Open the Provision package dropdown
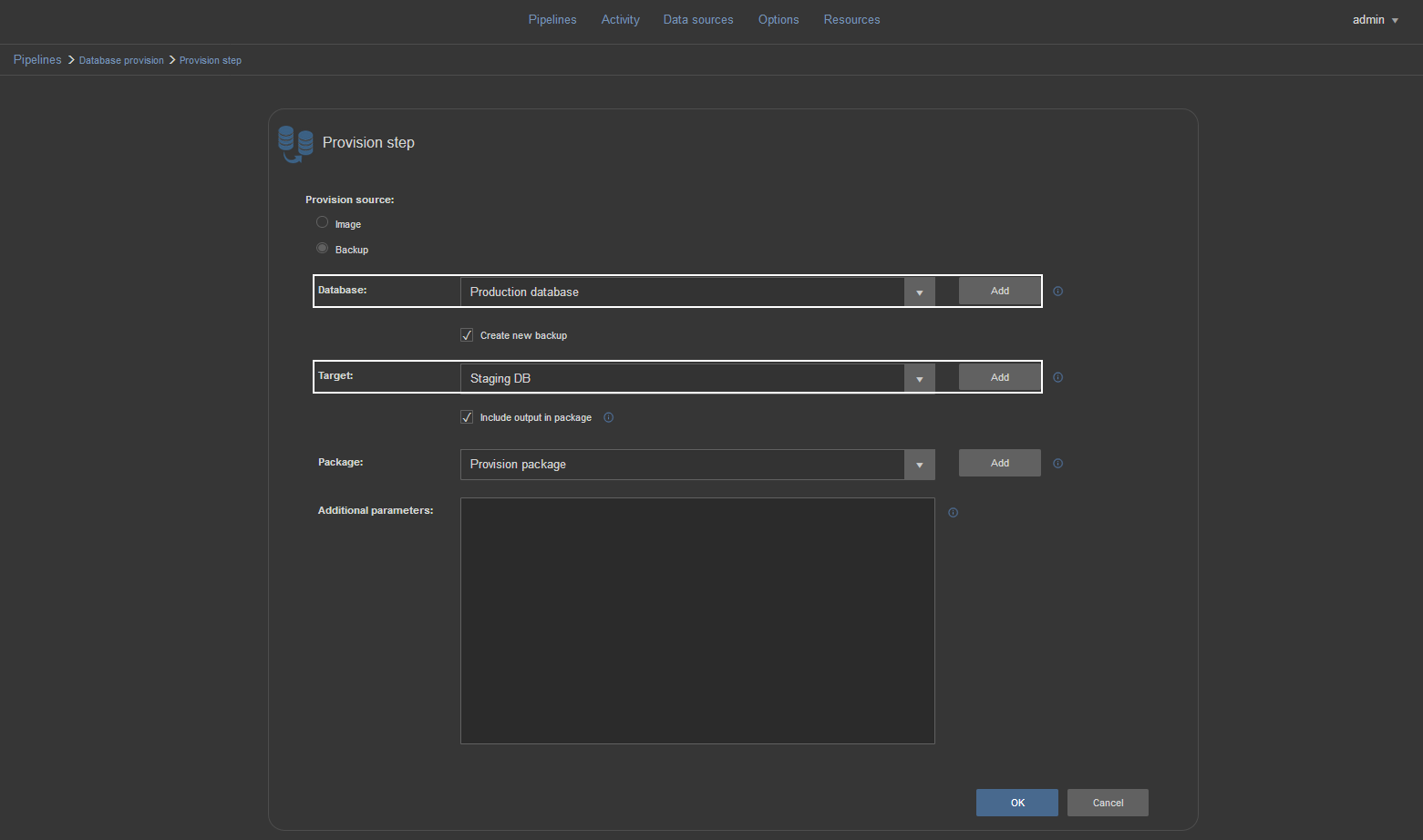1423x840 pixels. (919, 465)
